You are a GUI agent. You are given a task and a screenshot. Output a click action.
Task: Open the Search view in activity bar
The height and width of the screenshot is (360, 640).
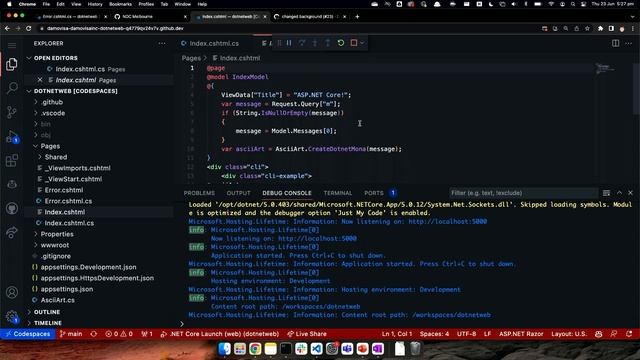pos(12,88)
